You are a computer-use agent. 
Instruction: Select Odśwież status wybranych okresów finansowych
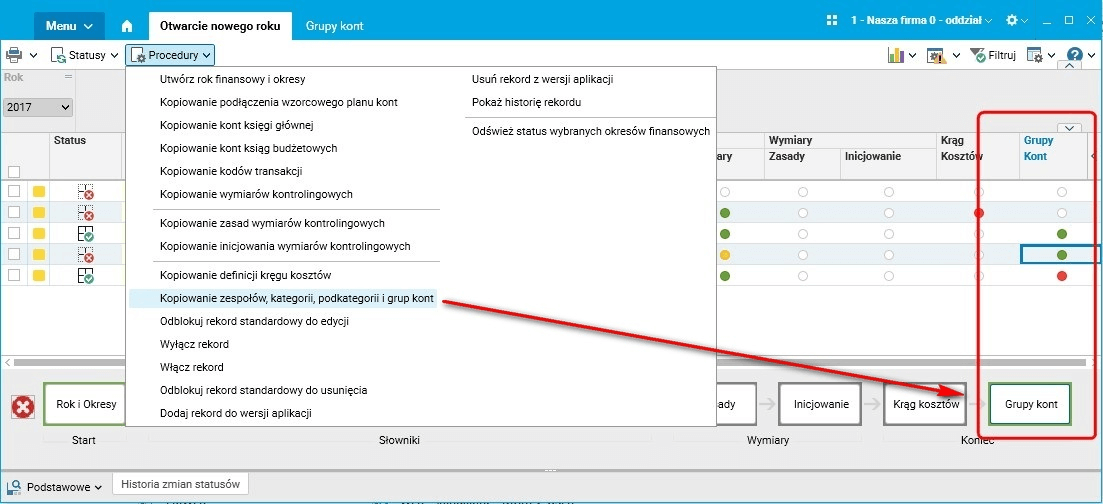[591, 131]
